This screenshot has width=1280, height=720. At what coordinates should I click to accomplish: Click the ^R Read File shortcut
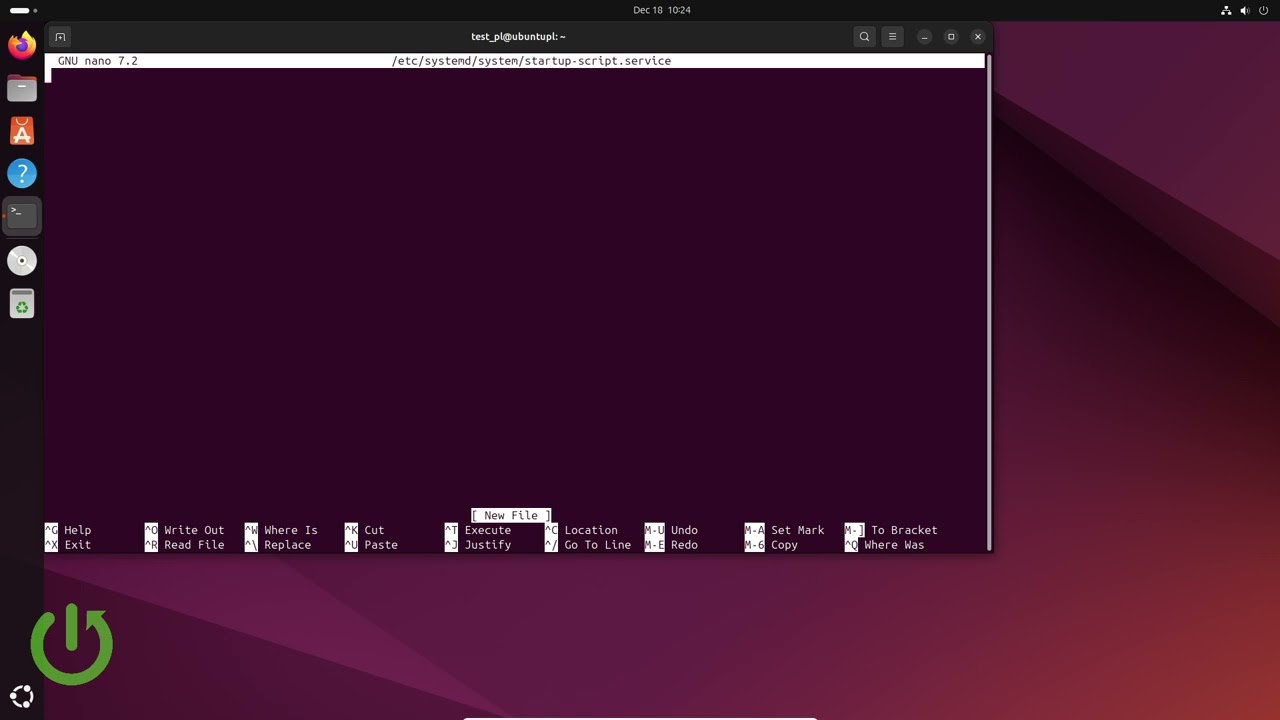(185, 545)
